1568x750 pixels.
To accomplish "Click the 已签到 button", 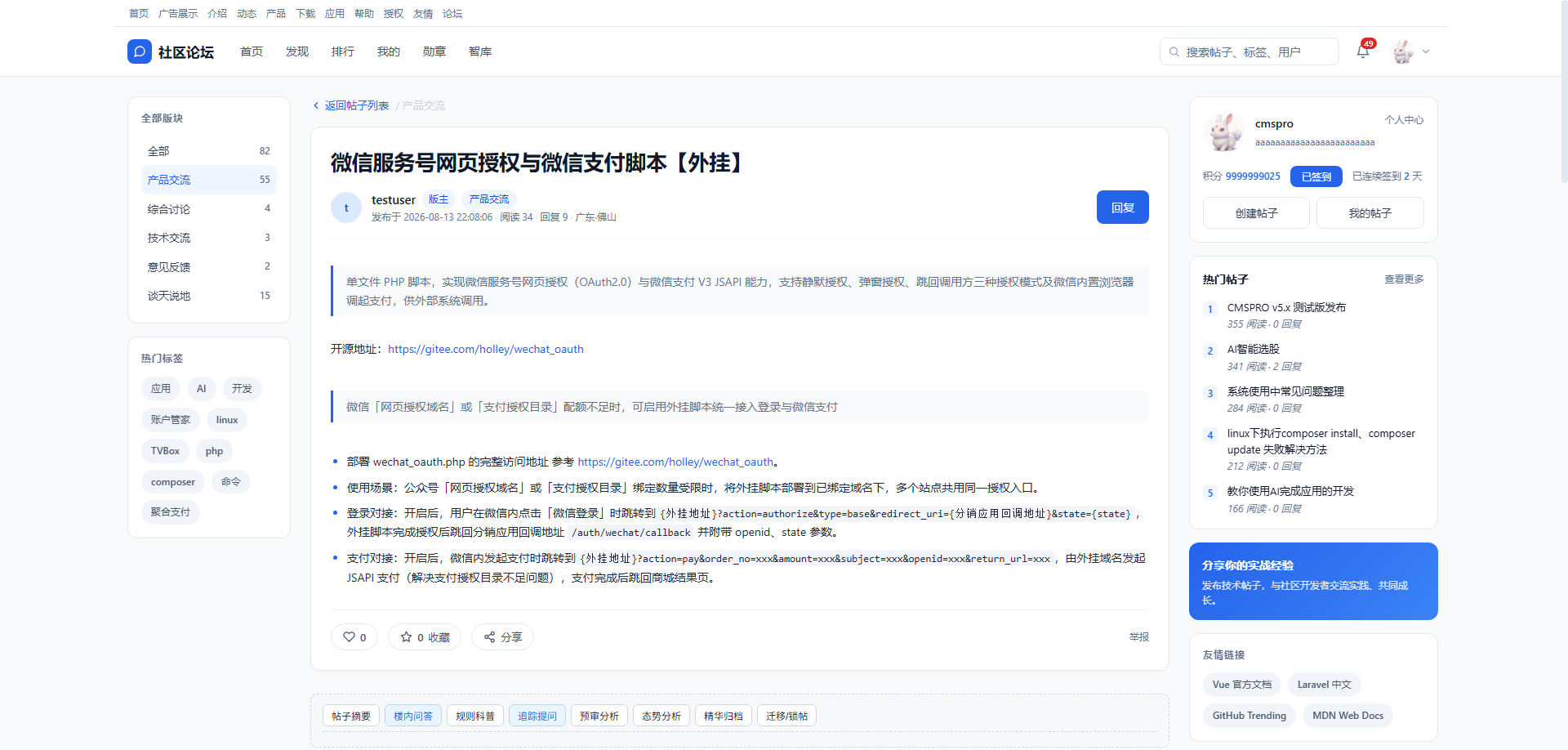I will coord(1316,176).
